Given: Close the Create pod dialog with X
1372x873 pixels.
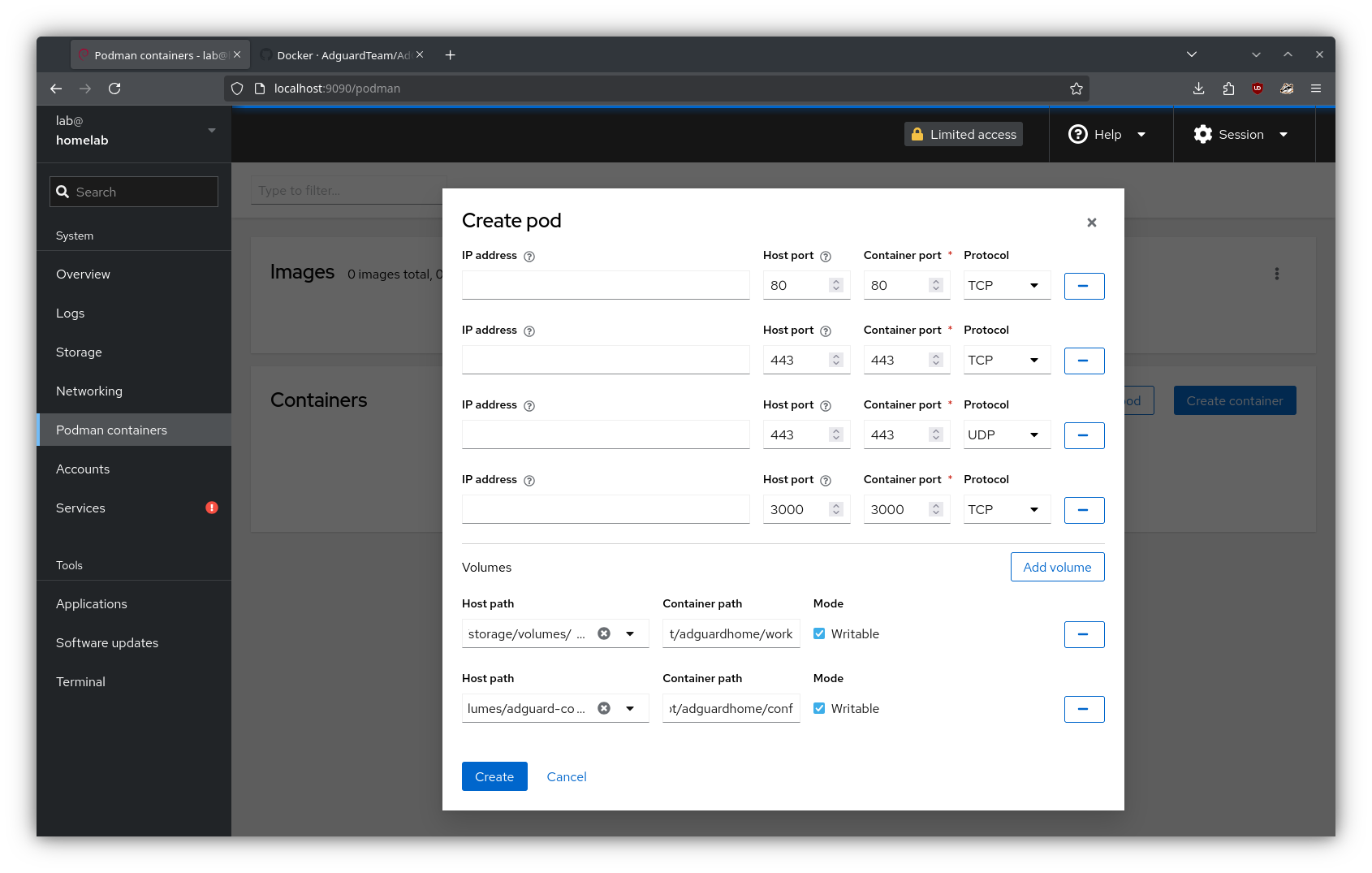Looking at the screenshot, I should click(x=1092, y=223).
